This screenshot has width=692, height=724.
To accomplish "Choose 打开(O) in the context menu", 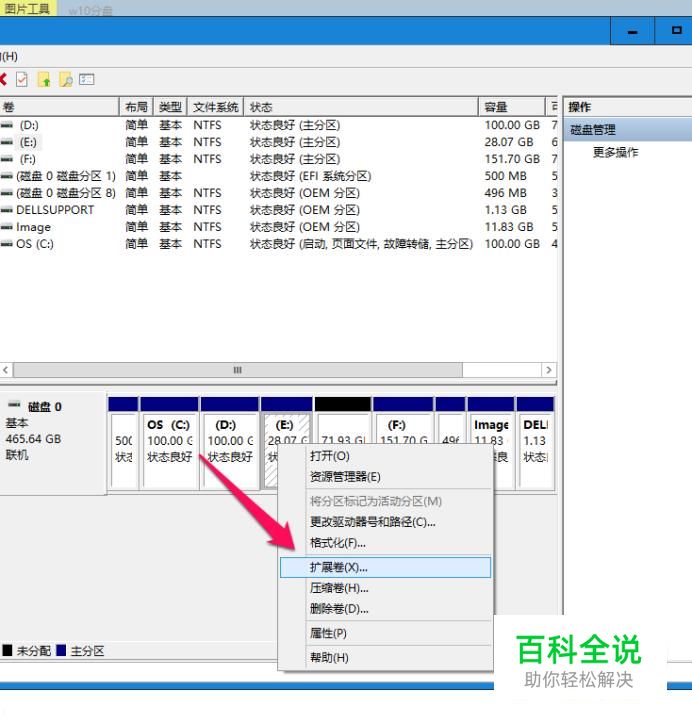I will click(385, 456).
